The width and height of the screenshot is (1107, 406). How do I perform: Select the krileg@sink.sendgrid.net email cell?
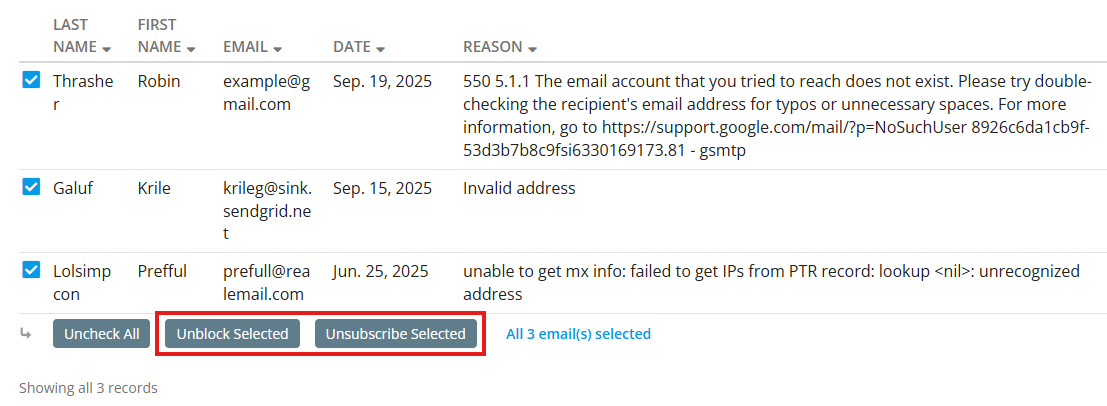coord(267,210)
